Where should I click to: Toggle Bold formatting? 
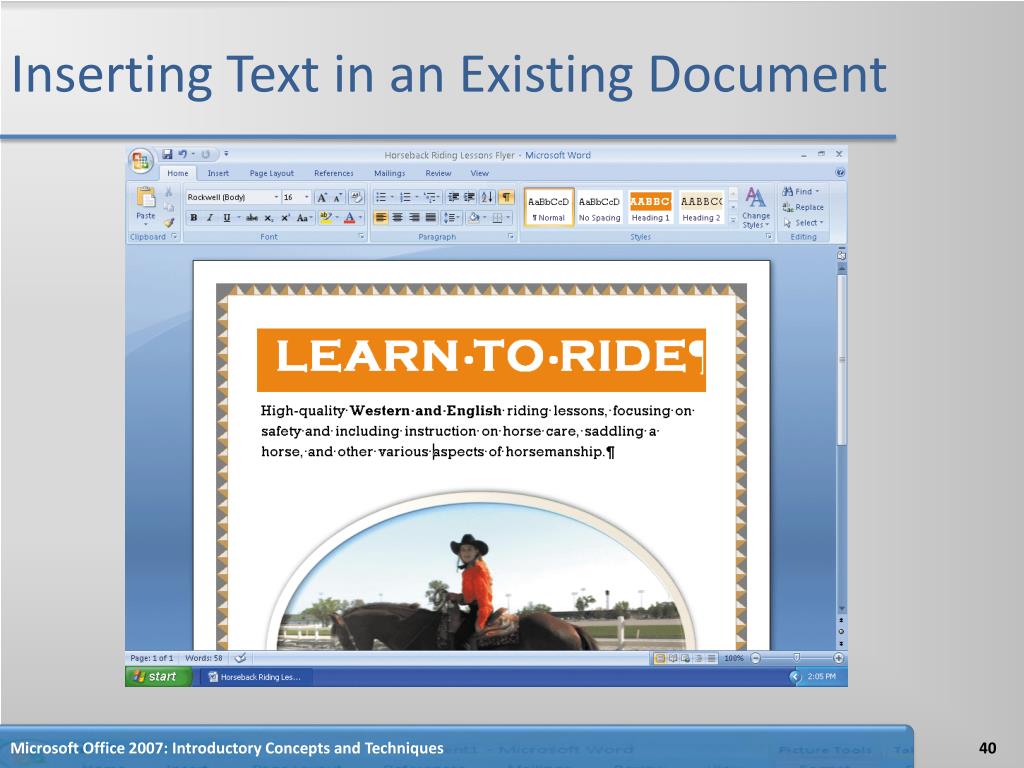tap(193, 218)
